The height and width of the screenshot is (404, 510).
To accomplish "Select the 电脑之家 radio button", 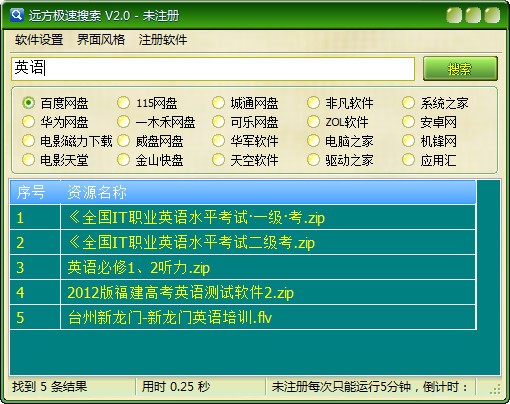I will coord(313,141).
